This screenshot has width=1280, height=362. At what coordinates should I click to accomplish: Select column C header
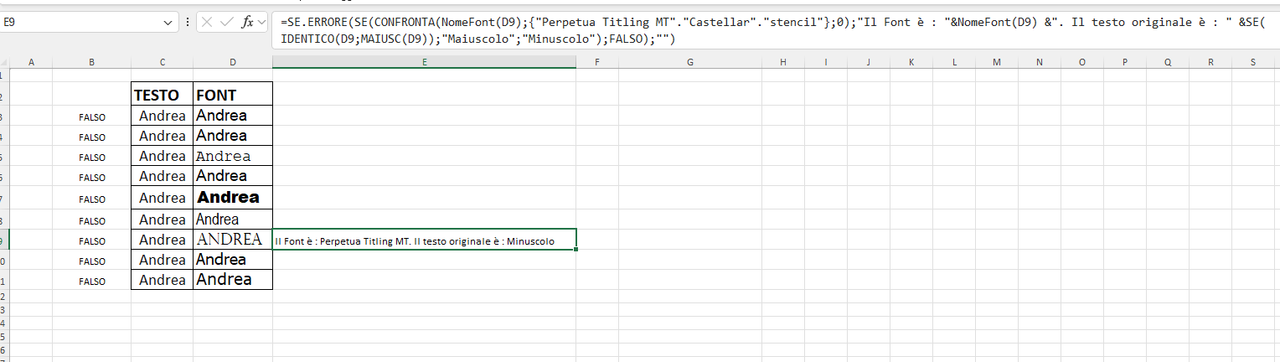pyautogui.click(x=162, y=62)
